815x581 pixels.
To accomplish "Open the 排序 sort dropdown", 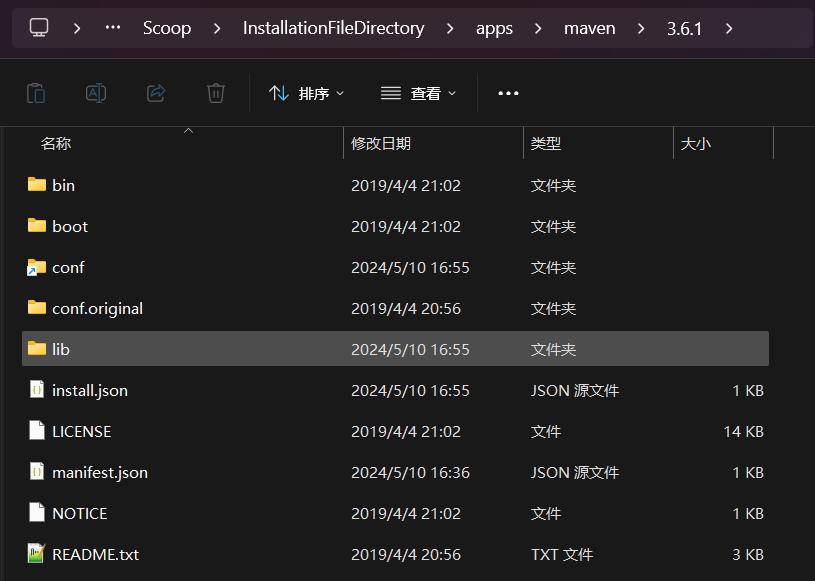I will coord(307,93).
